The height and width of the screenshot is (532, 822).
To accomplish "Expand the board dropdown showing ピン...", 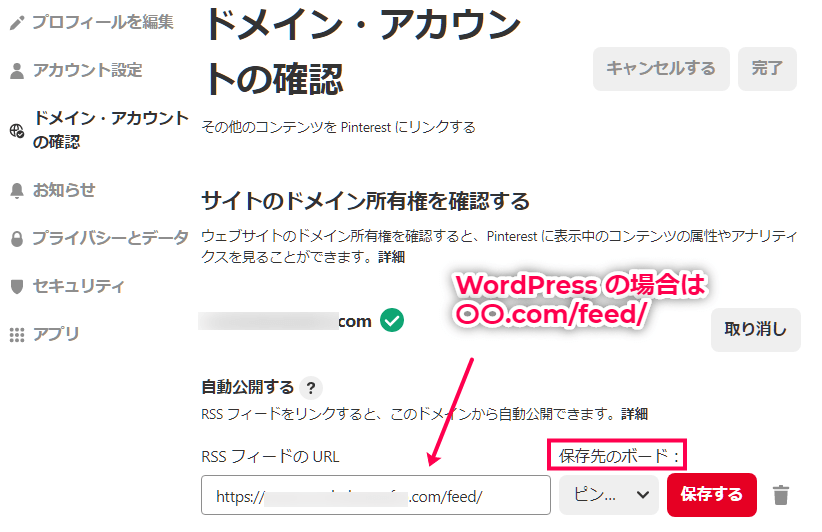I will coord(609,495).
